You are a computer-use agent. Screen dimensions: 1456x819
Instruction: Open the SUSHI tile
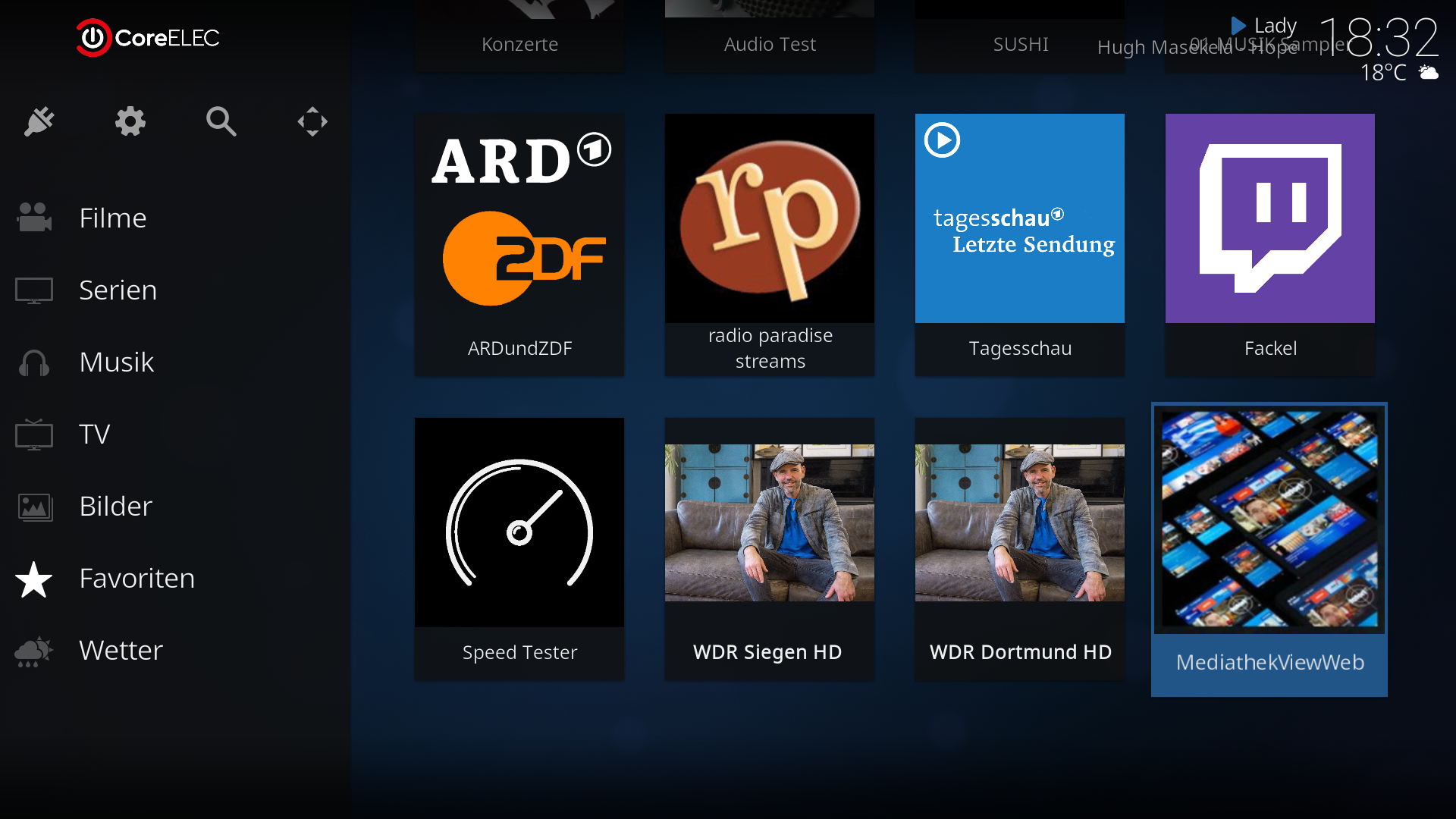pos(1020,36)
